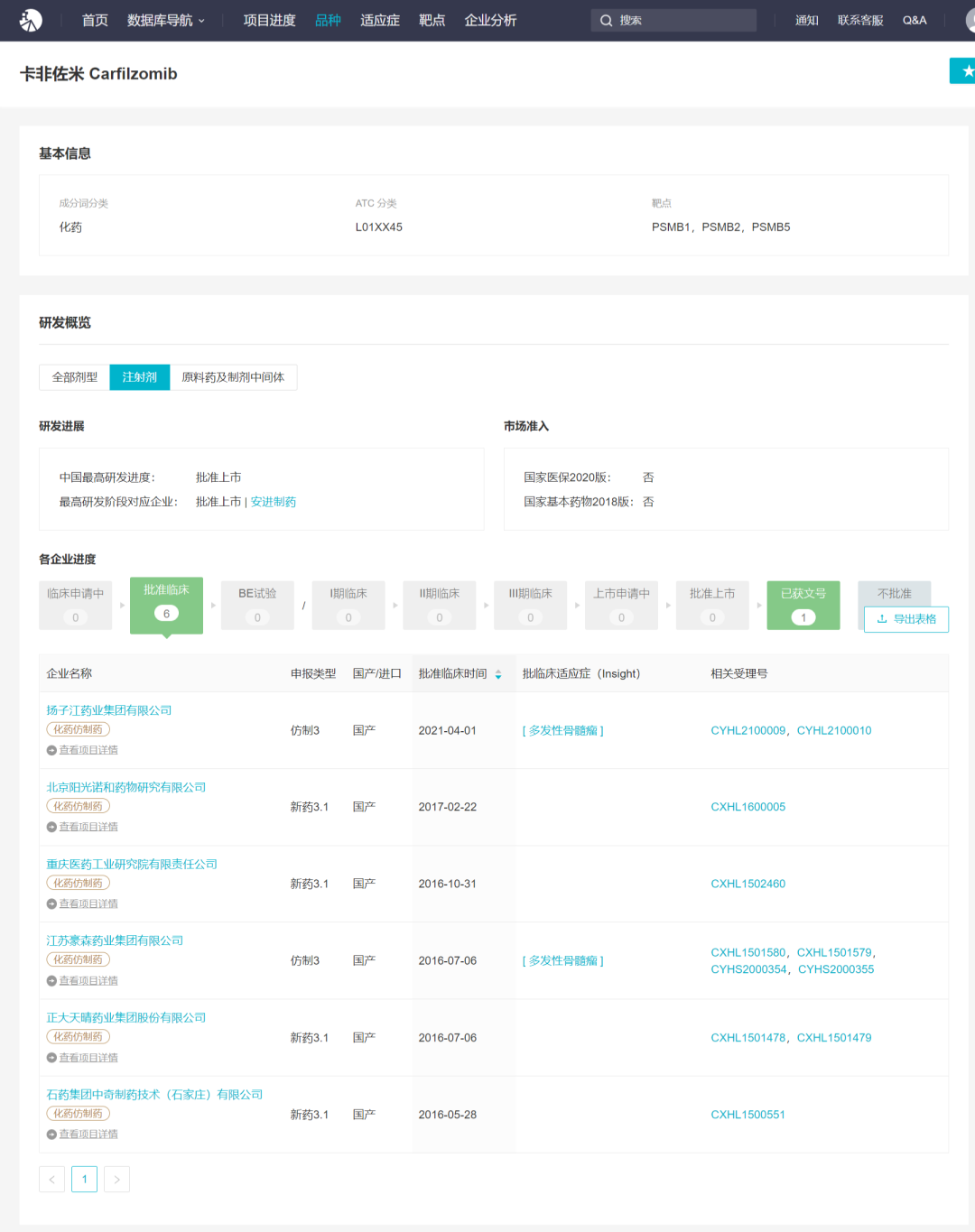This screenshot has height=1232, width=975.
Task: Open project details icon for 正大天晴药业
Action: [51, 1058]
